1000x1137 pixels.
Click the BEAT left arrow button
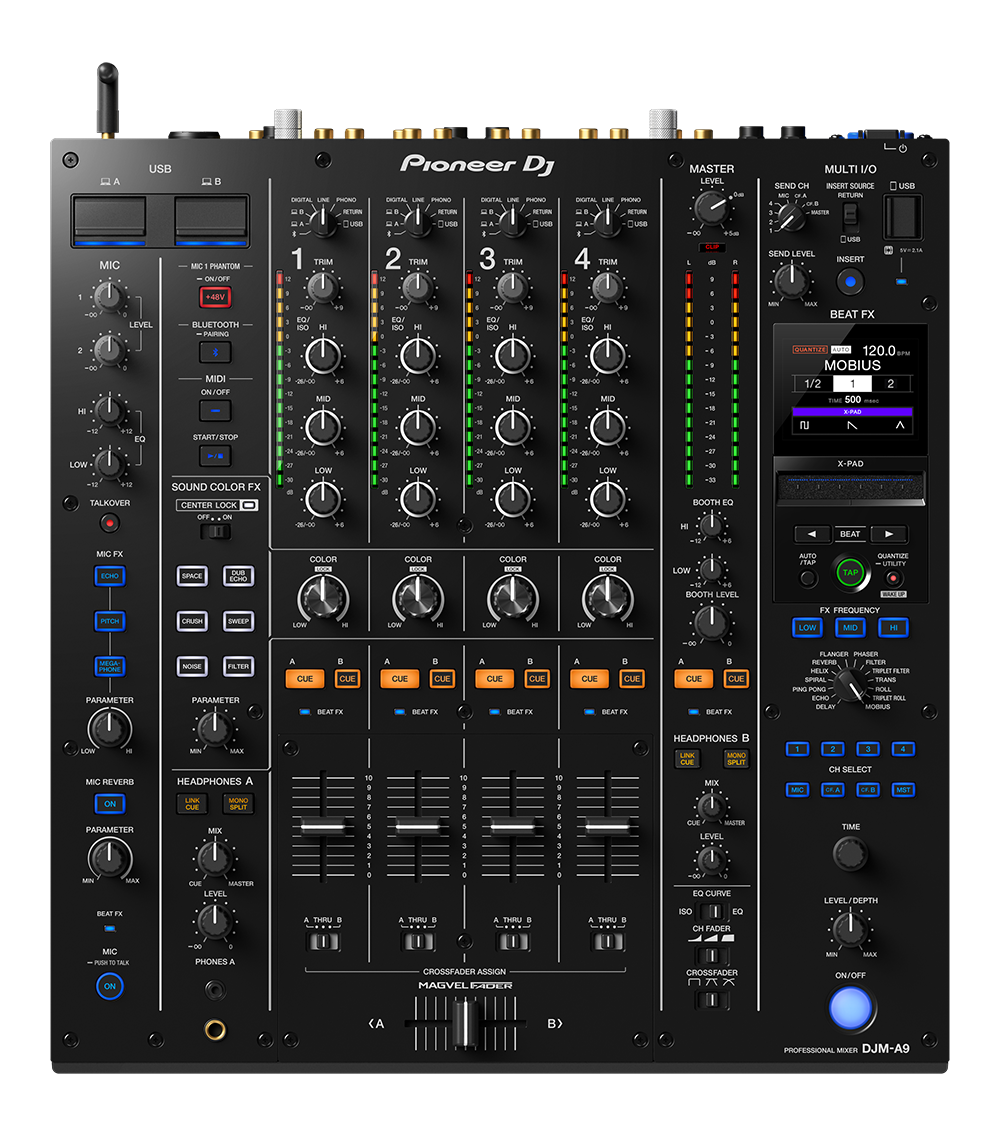[811, 534]
